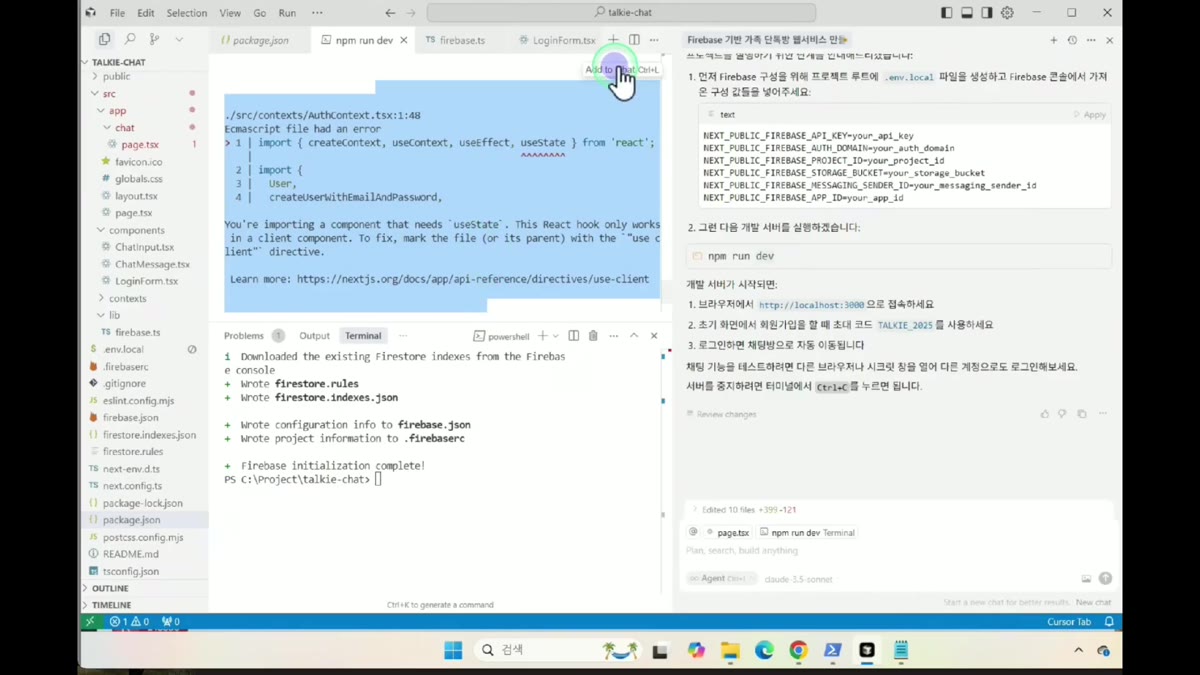Open the Selection menu
This screenshot has height=675, width=1200.
point(186,13)
